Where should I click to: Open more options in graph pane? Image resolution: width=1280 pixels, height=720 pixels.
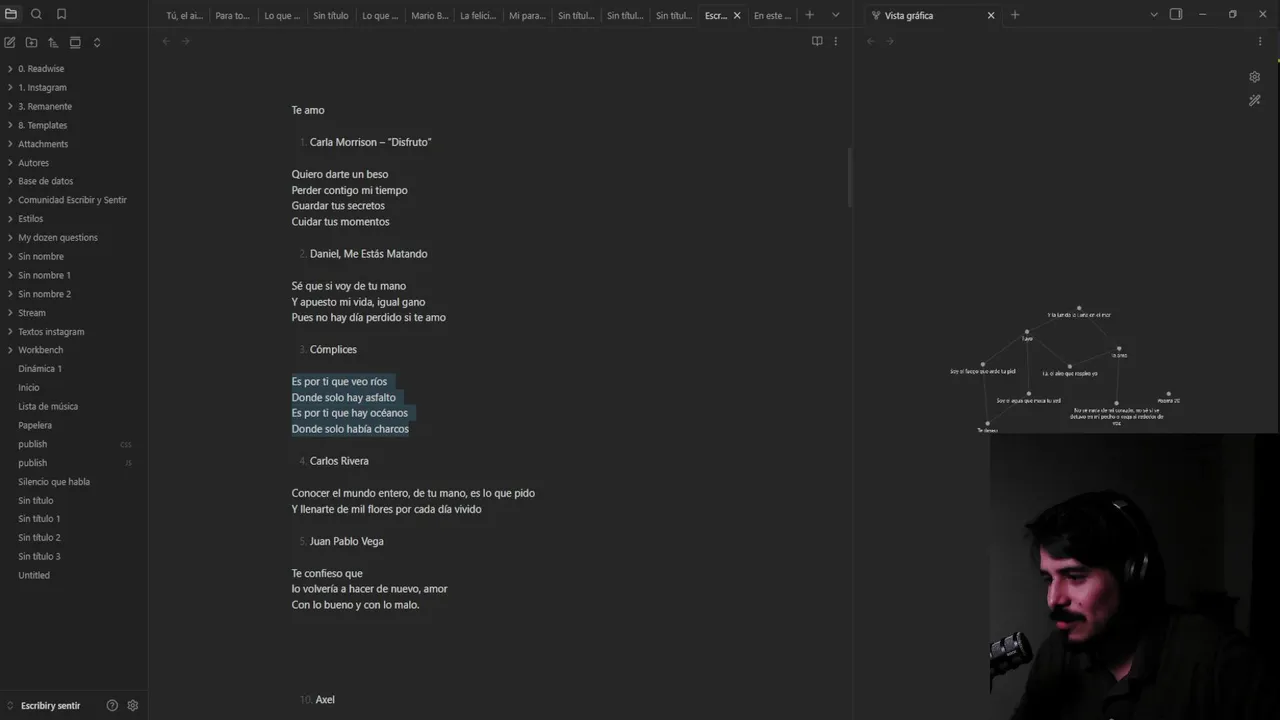(x=1259, y=41)
